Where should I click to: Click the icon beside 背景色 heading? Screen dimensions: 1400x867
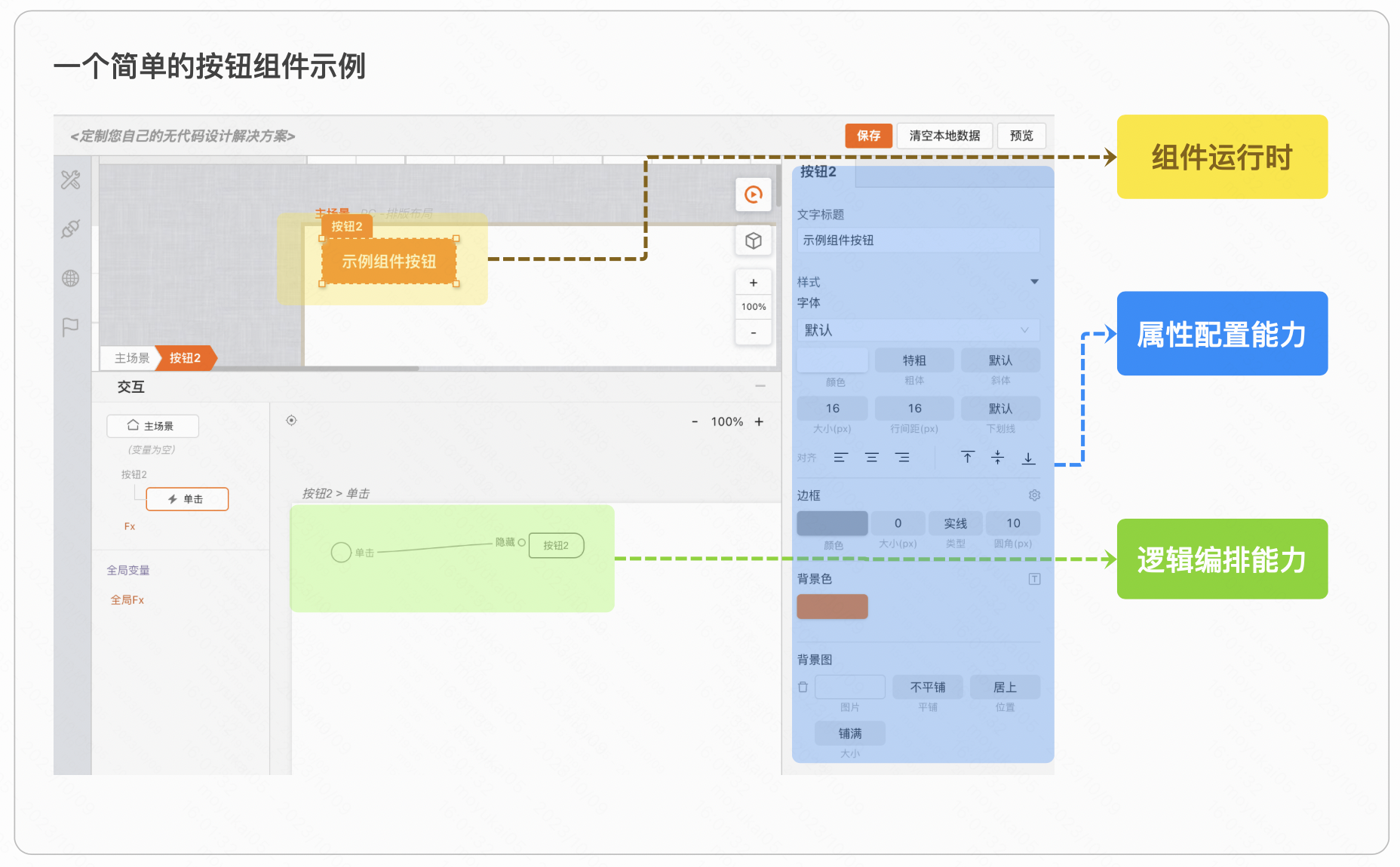click(x=1034, y=579)
